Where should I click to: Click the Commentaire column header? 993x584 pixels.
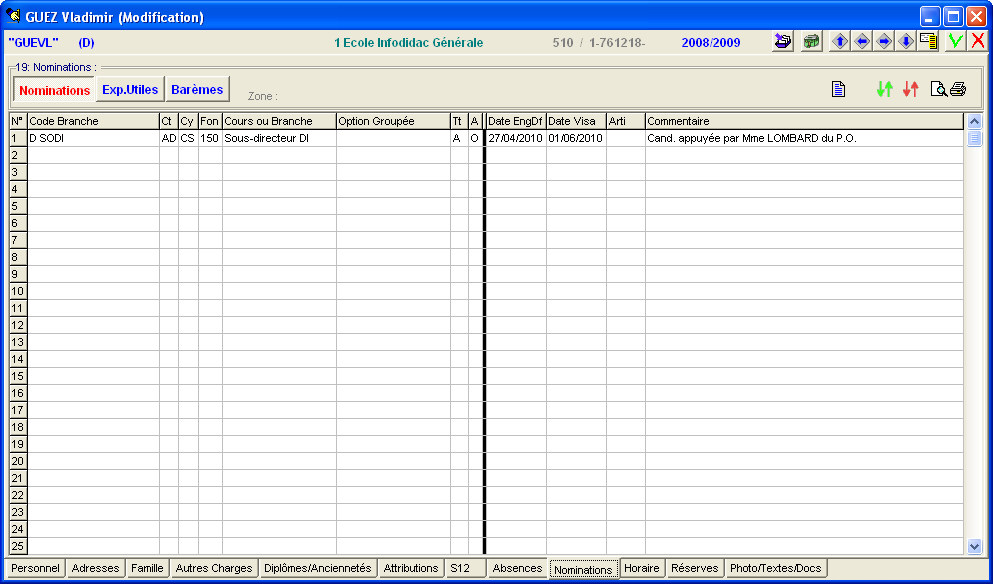click(804, 121)
